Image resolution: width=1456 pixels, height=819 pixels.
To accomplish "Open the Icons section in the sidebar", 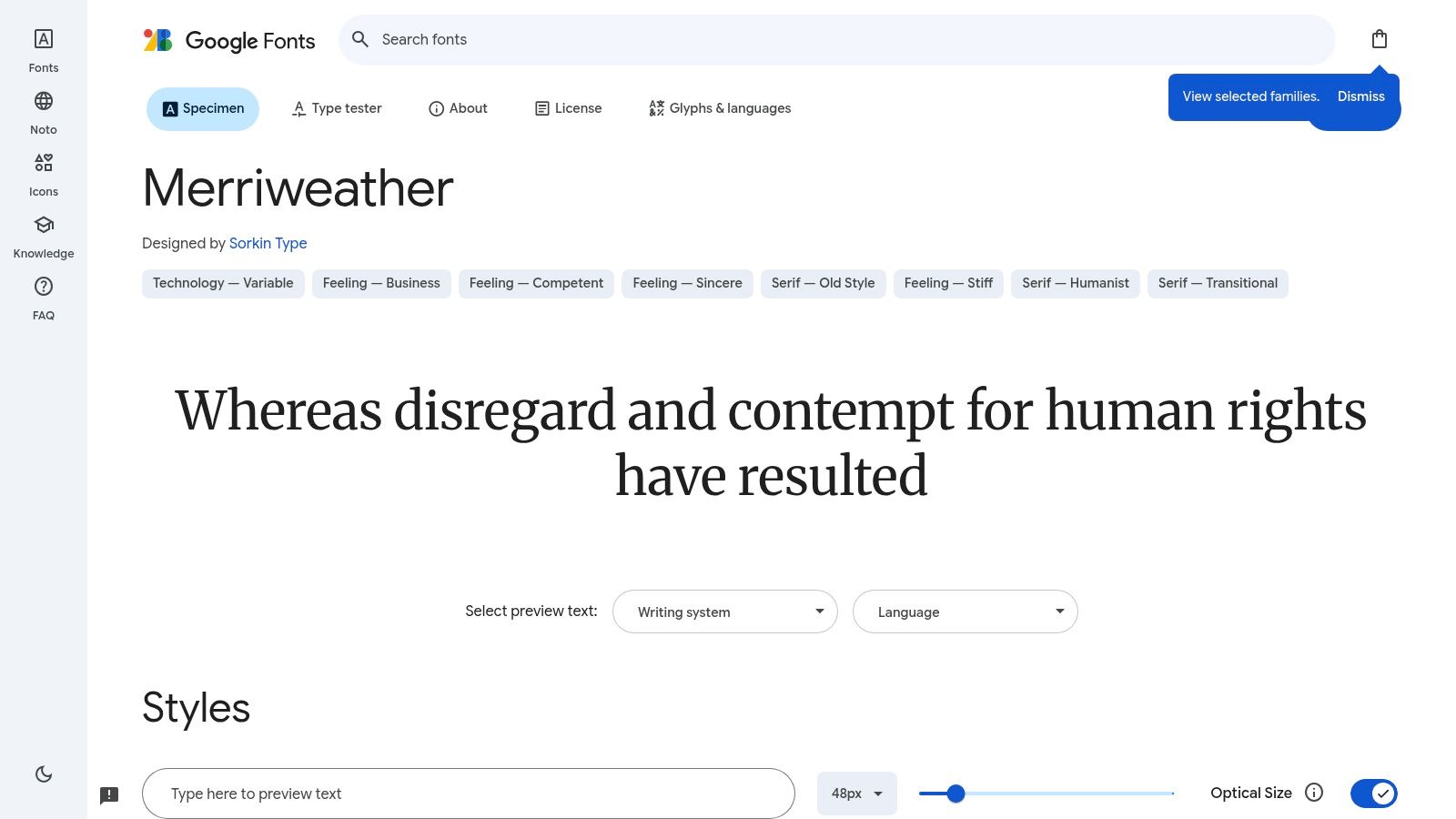I will tap(44, 175).
